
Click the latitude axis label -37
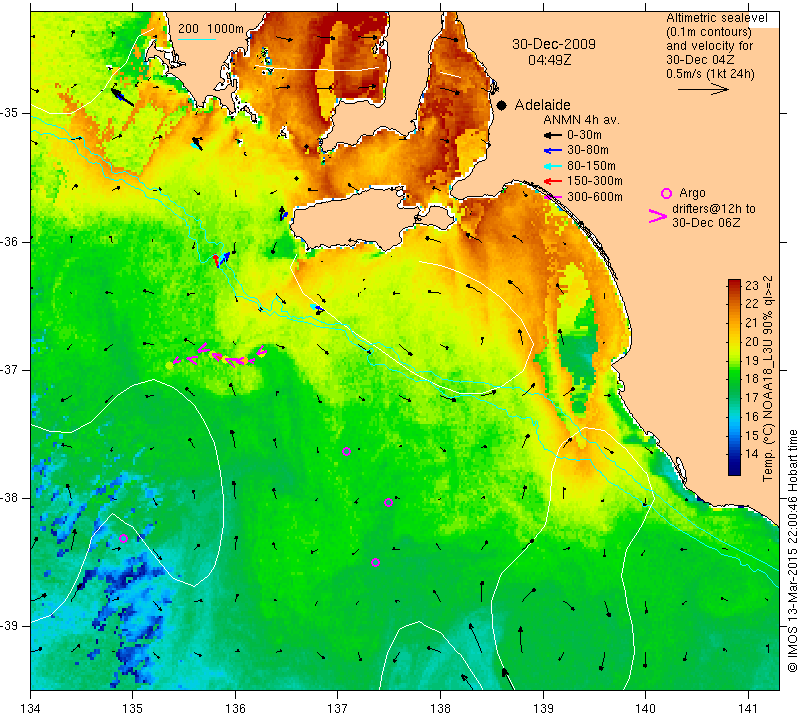9,369
